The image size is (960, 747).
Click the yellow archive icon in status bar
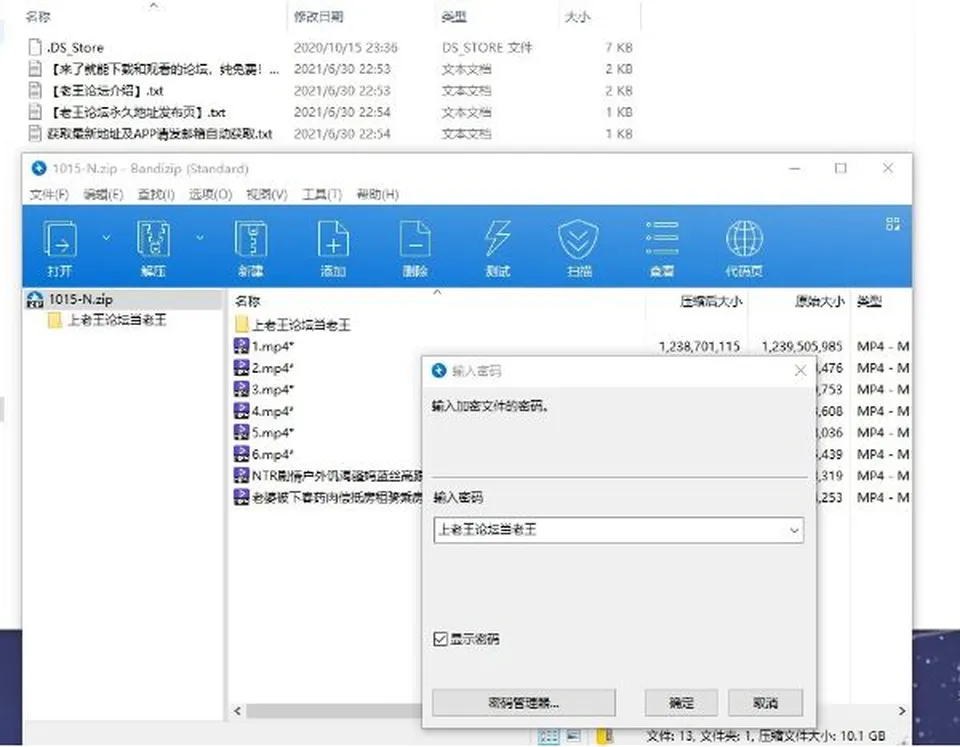click(604, 736)
